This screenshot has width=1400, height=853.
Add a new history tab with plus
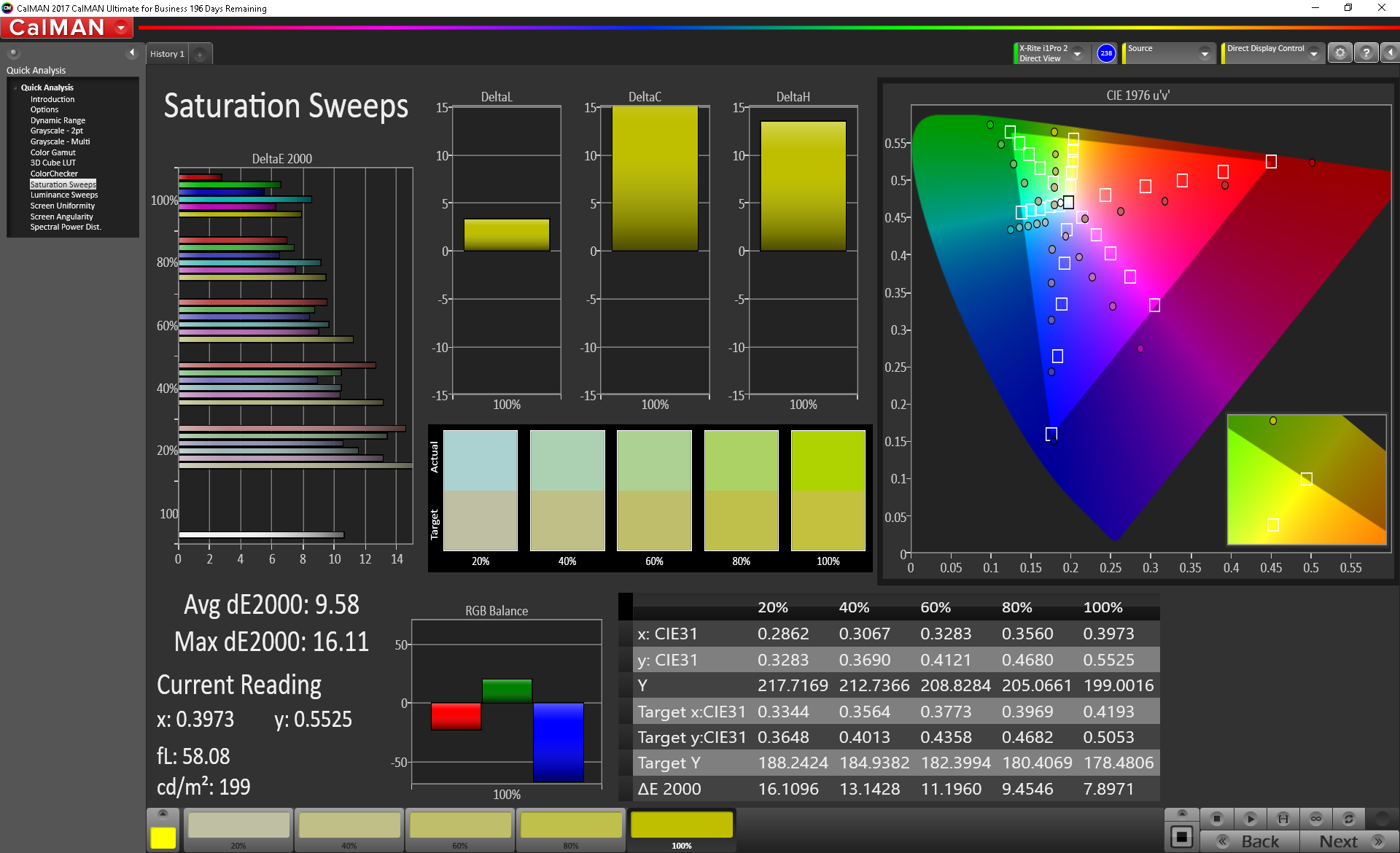click(x=200, y=55)
